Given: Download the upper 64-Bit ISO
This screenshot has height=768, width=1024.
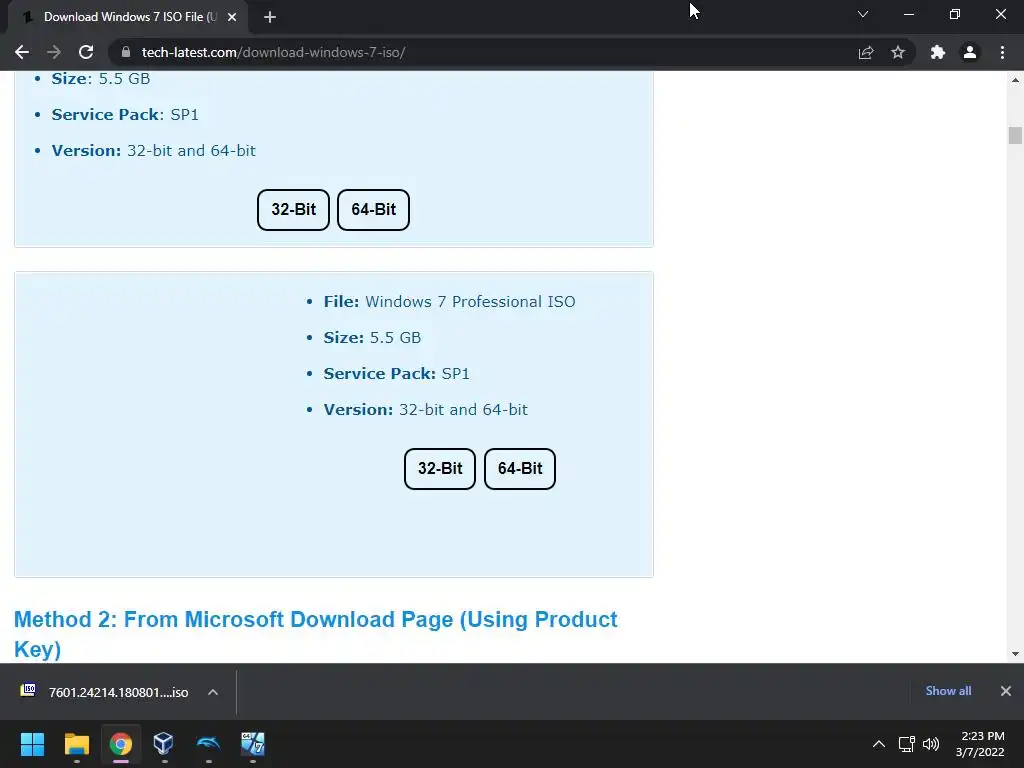Looking at the screenshot, I should tap(374, 210).
